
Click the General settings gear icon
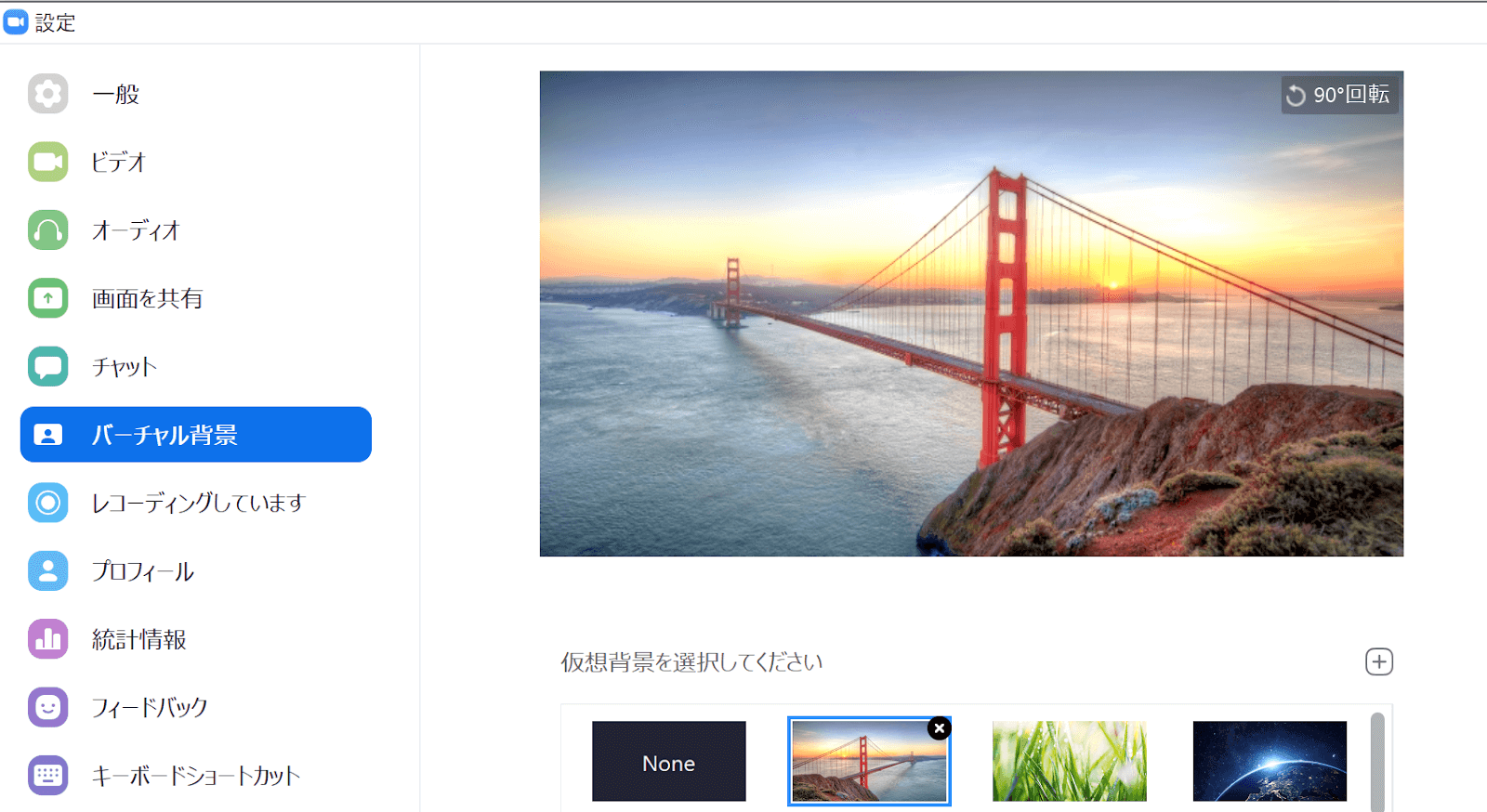coord(47,94)
